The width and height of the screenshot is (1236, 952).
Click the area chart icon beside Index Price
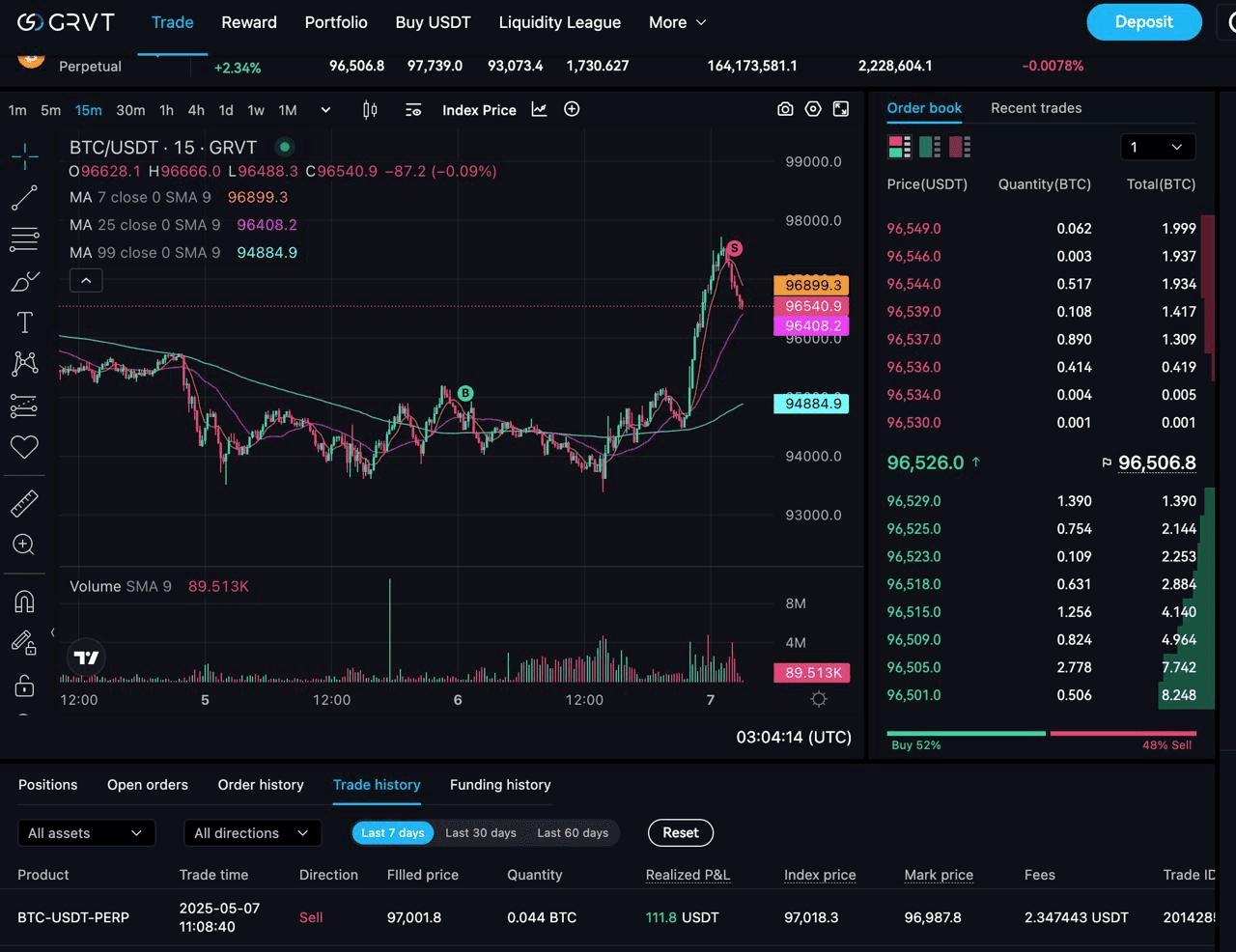pos(539,110)
